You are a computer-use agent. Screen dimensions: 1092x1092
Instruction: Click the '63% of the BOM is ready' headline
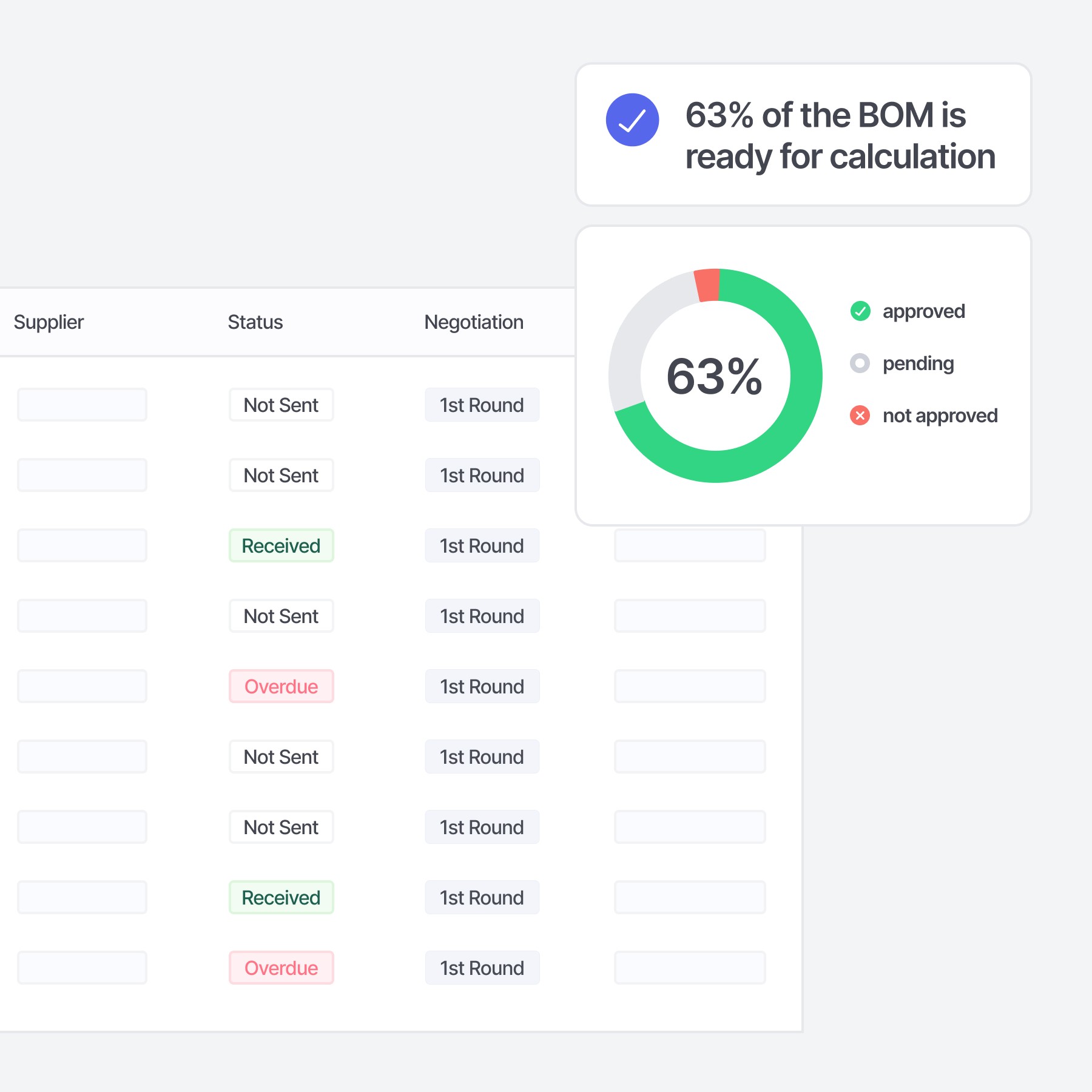[x=840, y=135]
